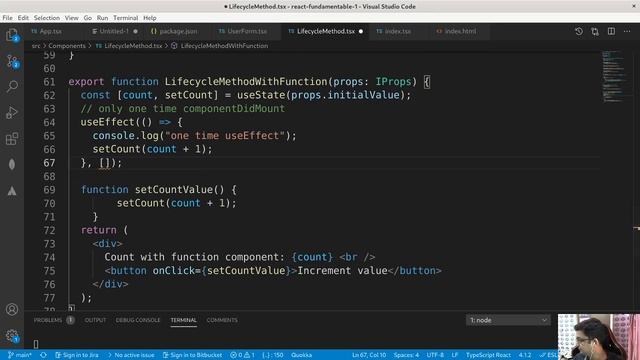This screenshot has height=360, width=640.
Task: Open the Go menu
Action: point(88,18)
